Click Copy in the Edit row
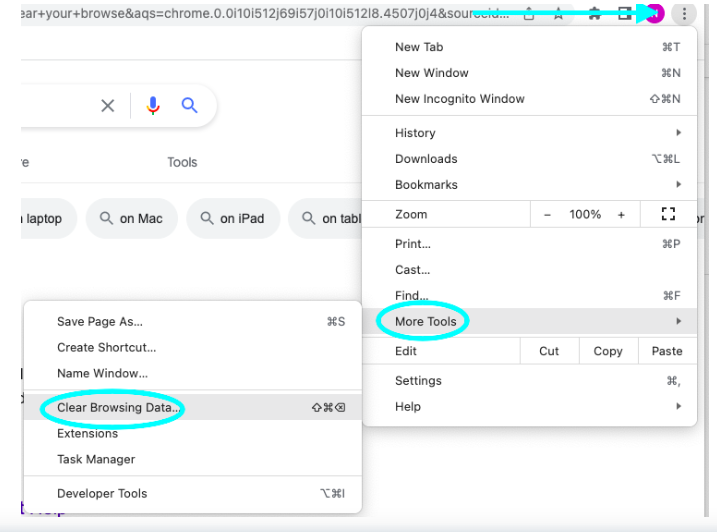The height and width of the screenshot is (532, 717). 608,351
